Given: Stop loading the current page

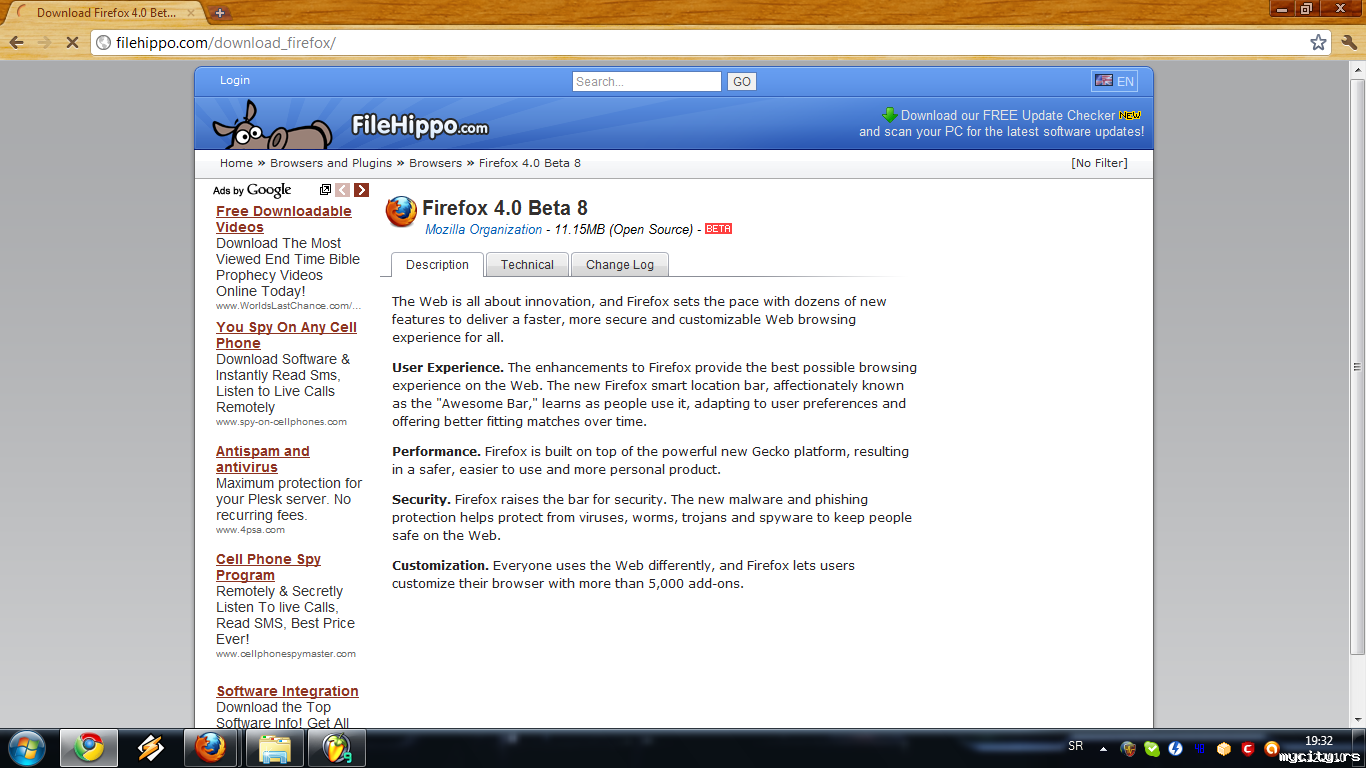Looking at the screenshot, I should pyautogui.click(x=71, y=43).
